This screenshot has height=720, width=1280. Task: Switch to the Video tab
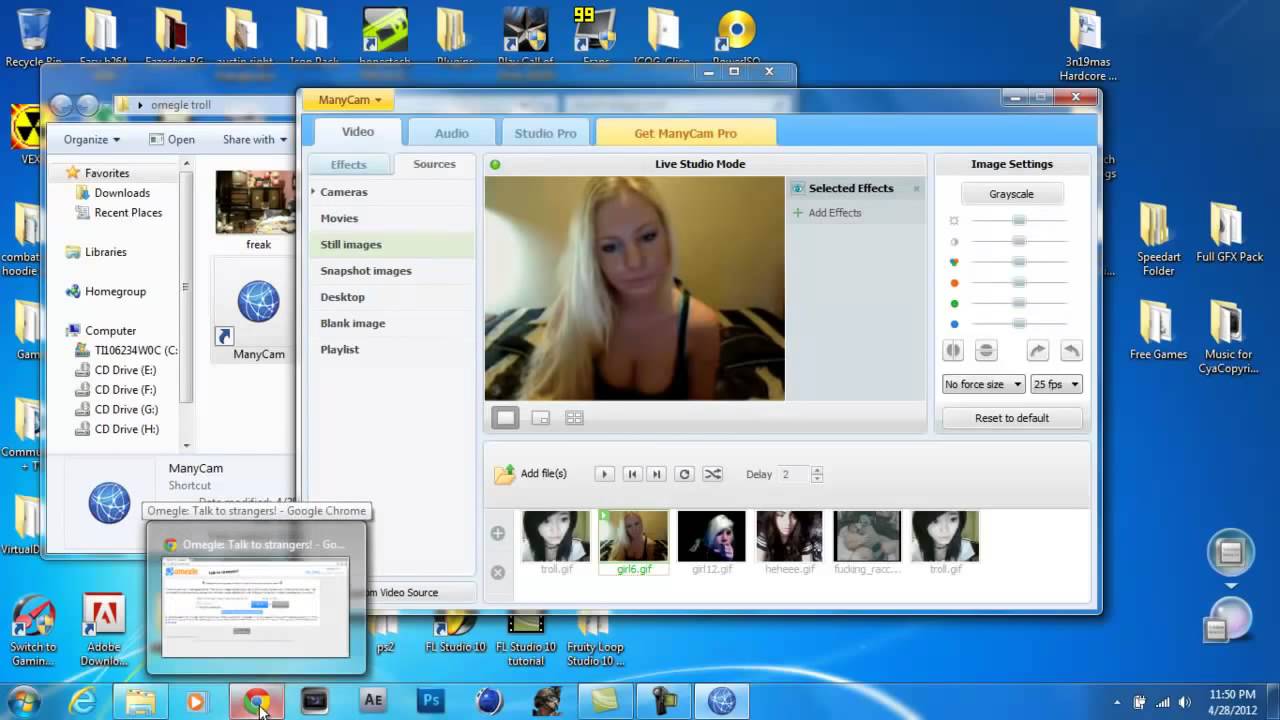(358, 132)
